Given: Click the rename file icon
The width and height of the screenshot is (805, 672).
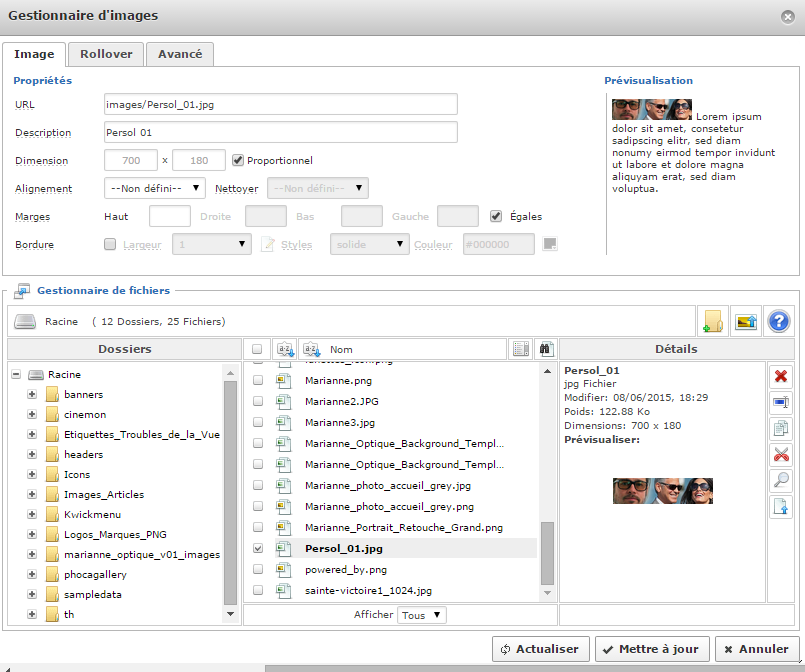Looking at the screenshot, I should 781,402.
